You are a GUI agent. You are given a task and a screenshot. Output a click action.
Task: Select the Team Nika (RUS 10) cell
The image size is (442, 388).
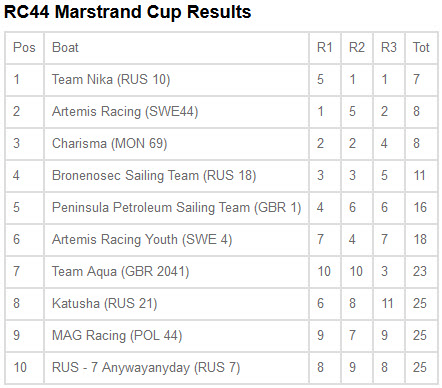click(176, 80)
